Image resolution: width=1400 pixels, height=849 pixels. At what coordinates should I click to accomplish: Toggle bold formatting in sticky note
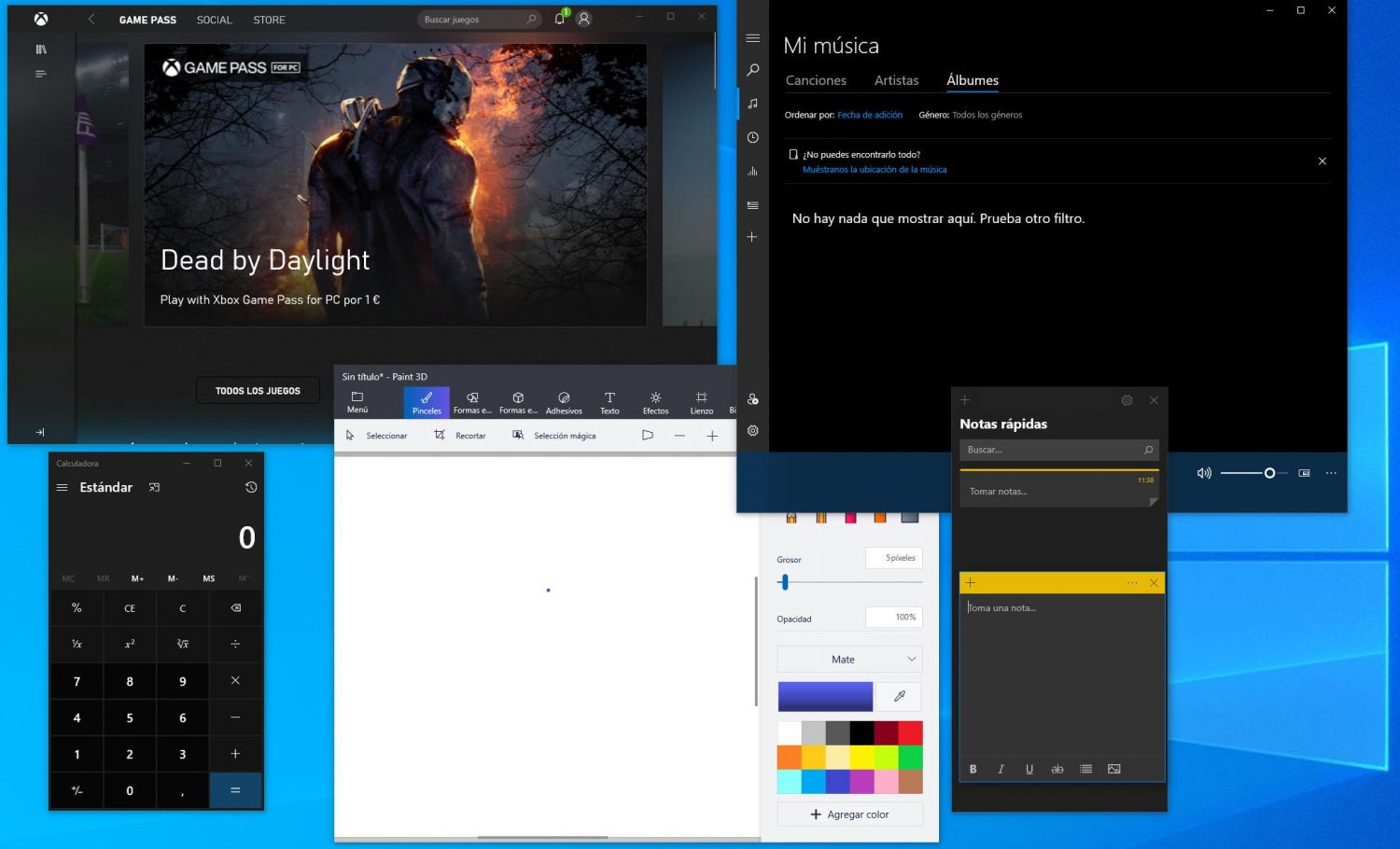coord(973,769)
